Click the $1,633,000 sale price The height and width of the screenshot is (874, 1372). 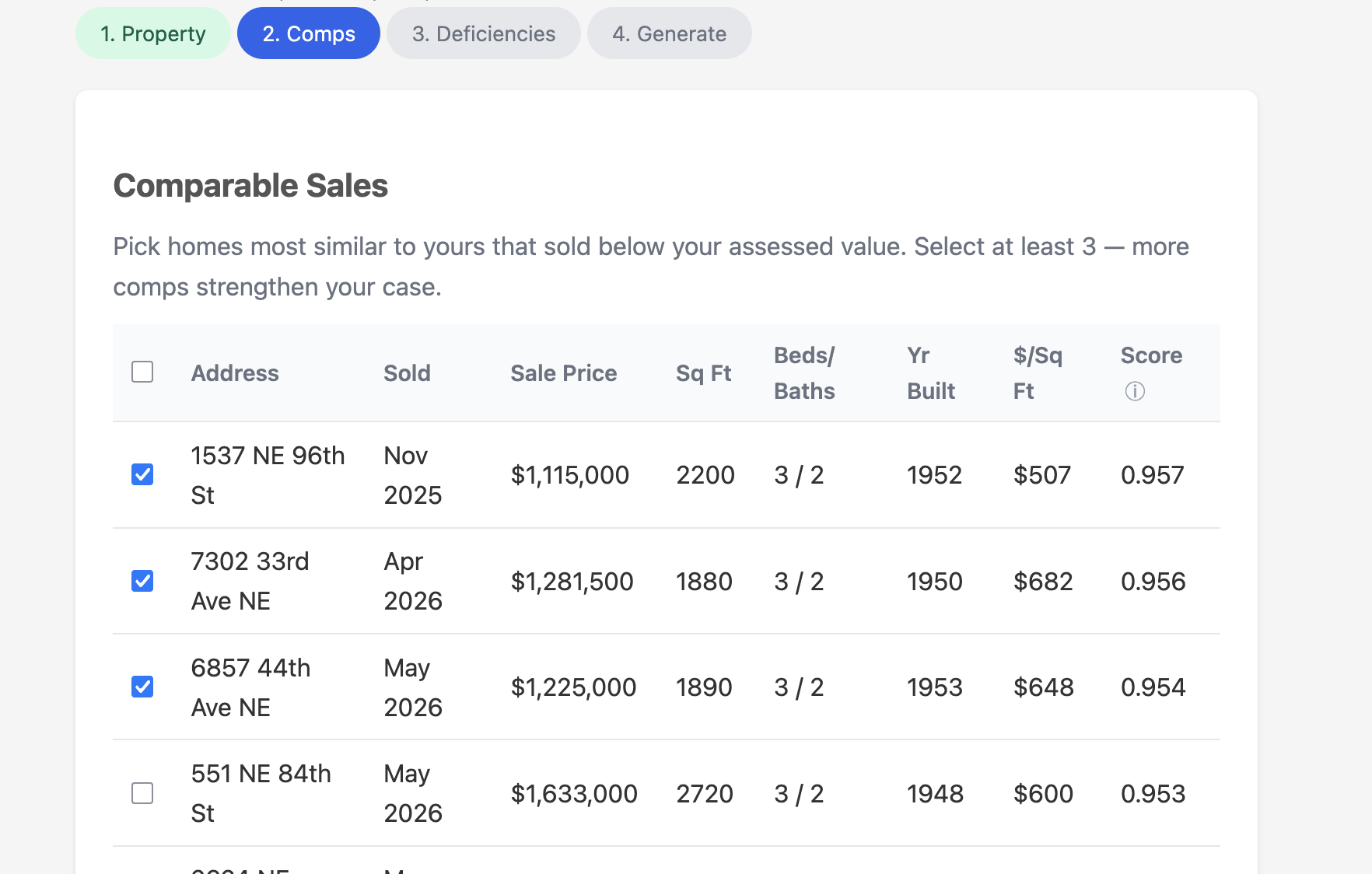click(574, 794)
